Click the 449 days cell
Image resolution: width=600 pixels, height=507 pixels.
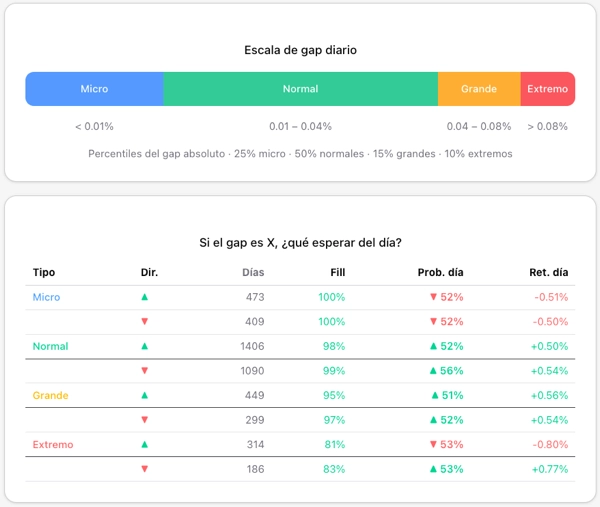coord(255,395)
